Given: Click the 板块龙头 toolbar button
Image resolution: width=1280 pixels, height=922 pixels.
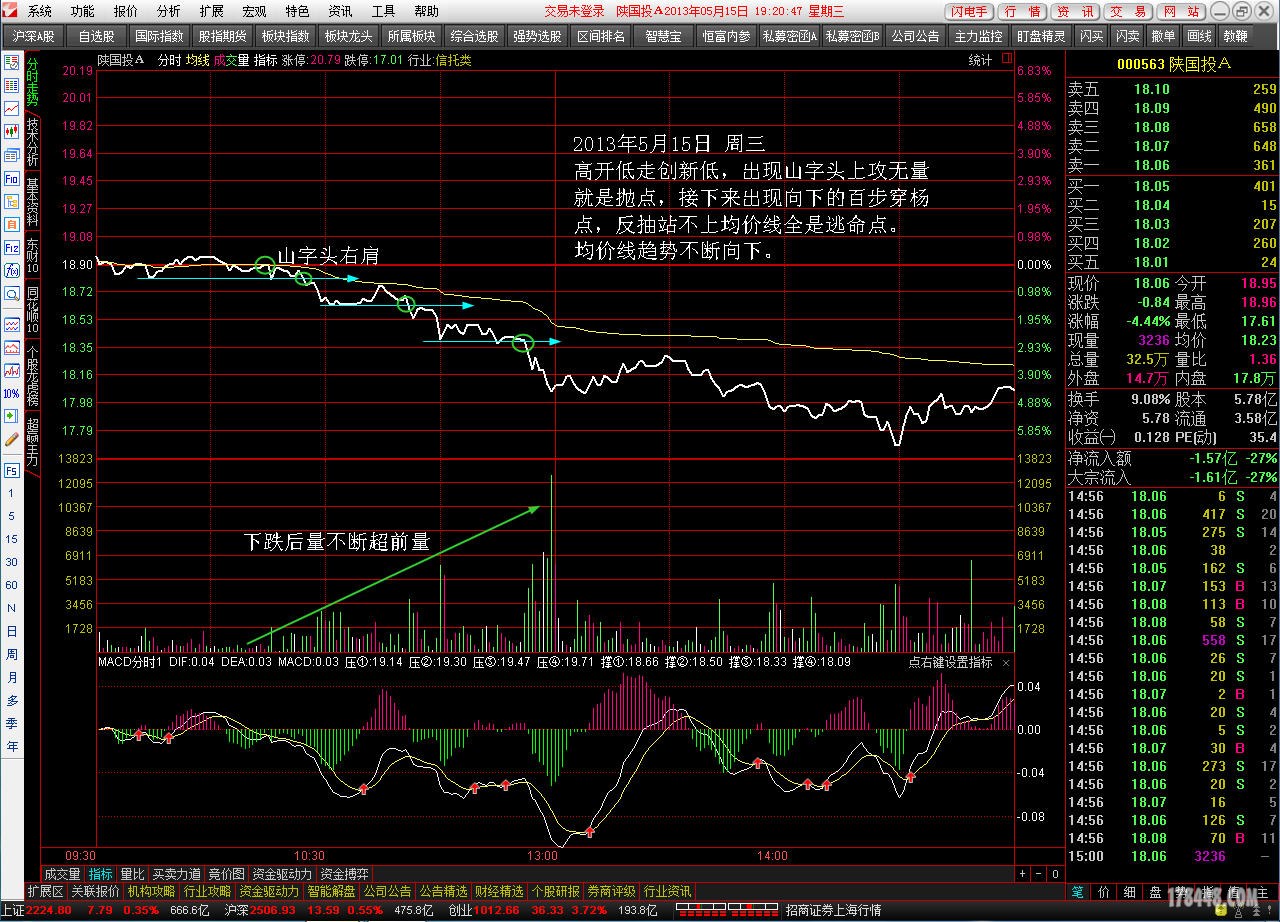Looking at the screenshot, I should pos(348,36).
